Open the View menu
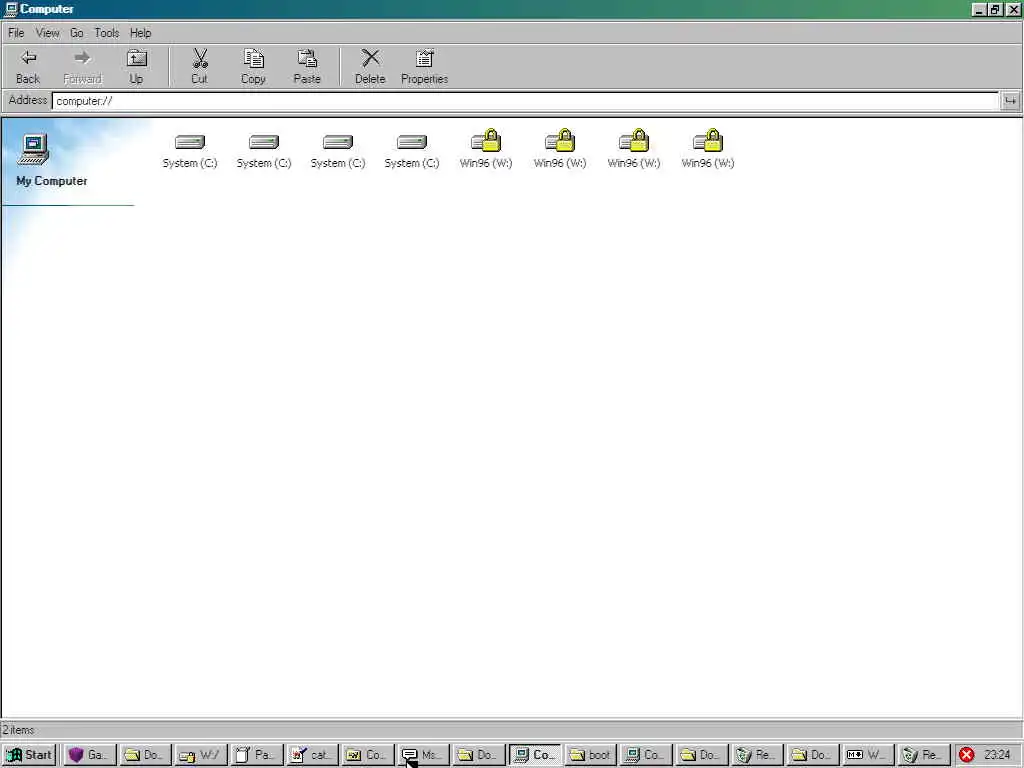 [x=48, y=33]
